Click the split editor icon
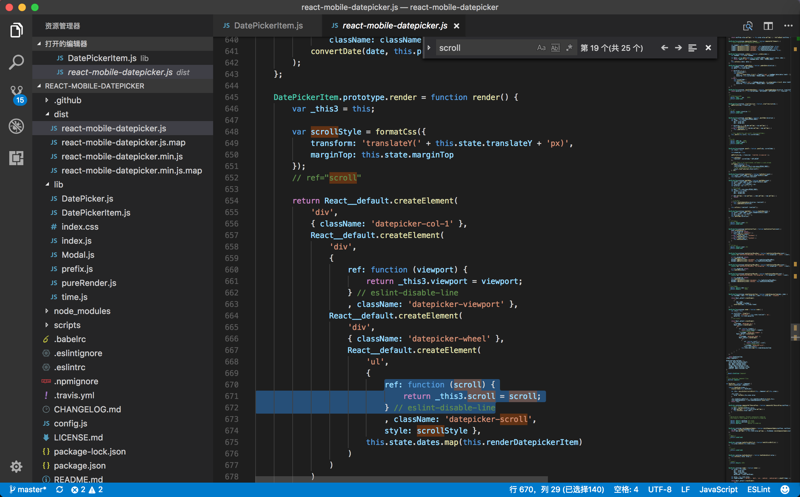The image size is (800, 497). pos(768,26)
